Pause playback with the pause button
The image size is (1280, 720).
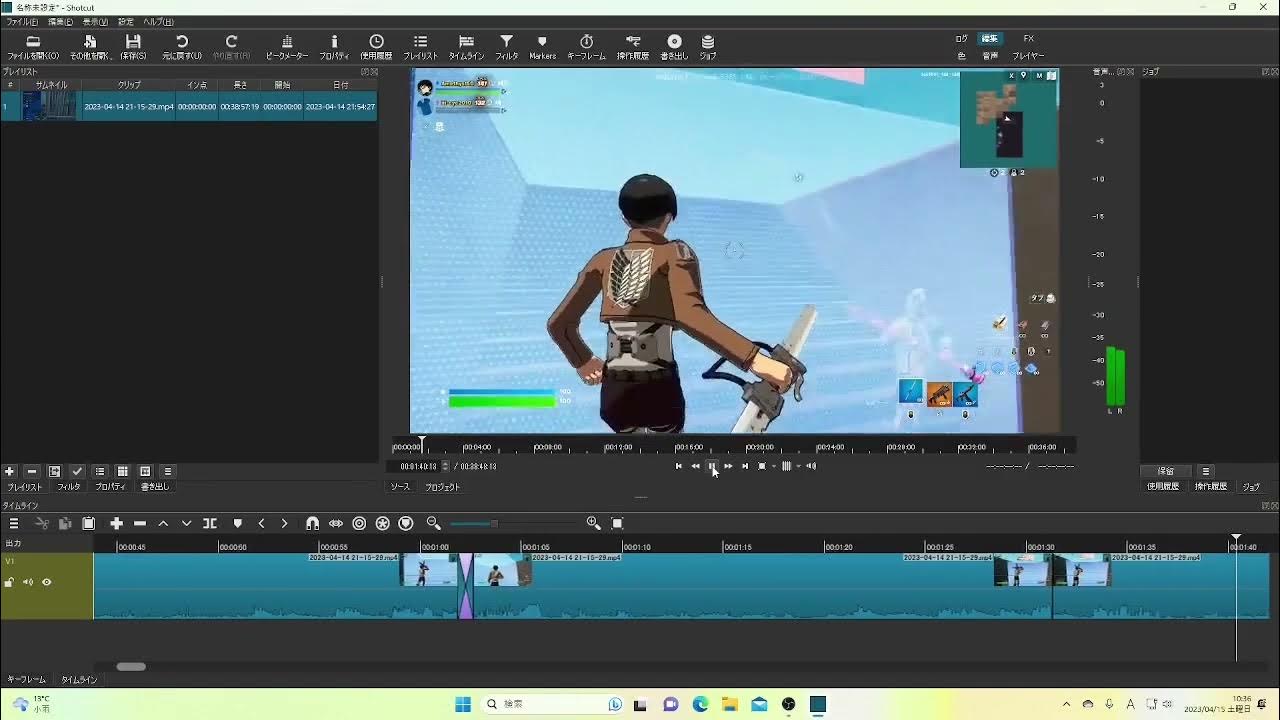[x=712, y=466]
